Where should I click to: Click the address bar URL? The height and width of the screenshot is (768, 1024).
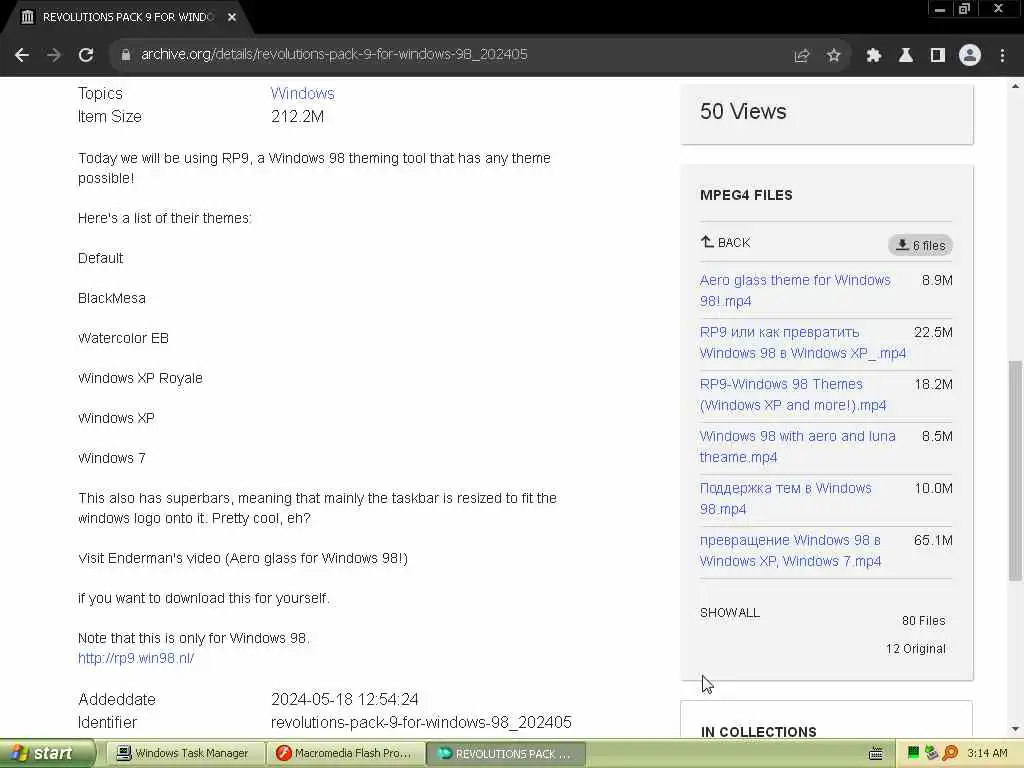(334, 54)
